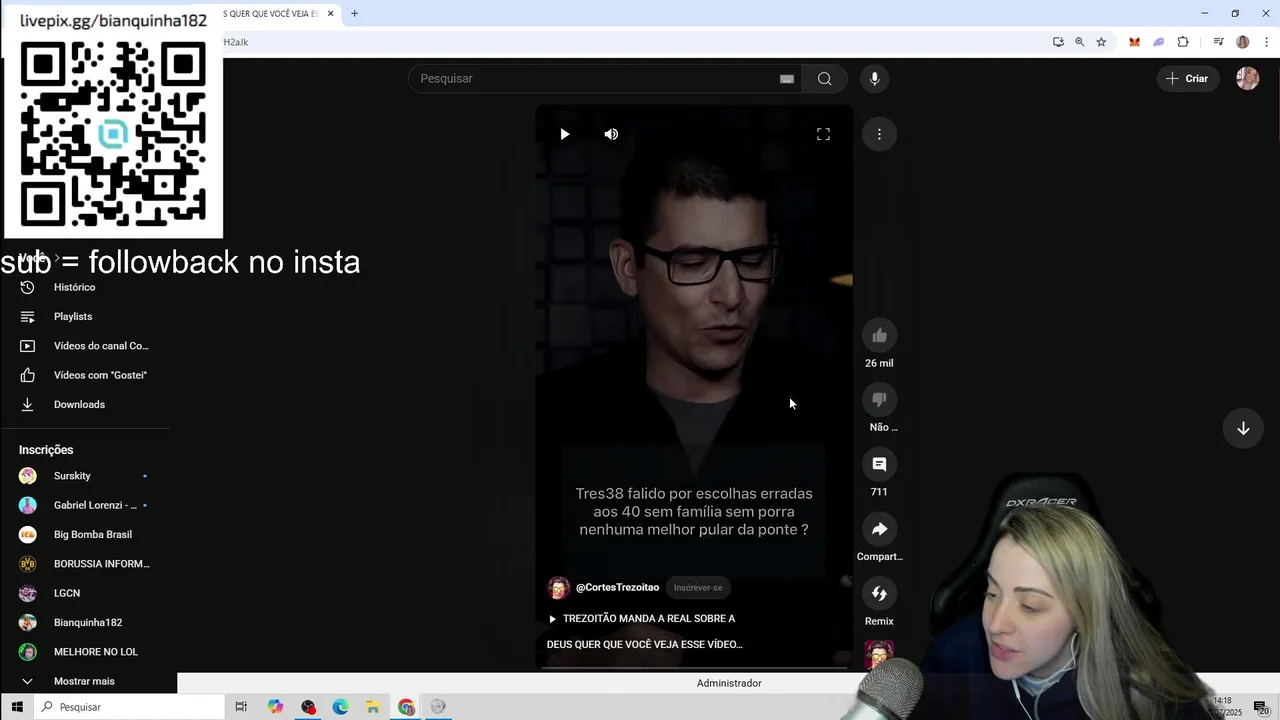Open the Chrome extensions puzzle menu
The height and width of the screenshot is (720, 1280).
[x=1183, y=42]
